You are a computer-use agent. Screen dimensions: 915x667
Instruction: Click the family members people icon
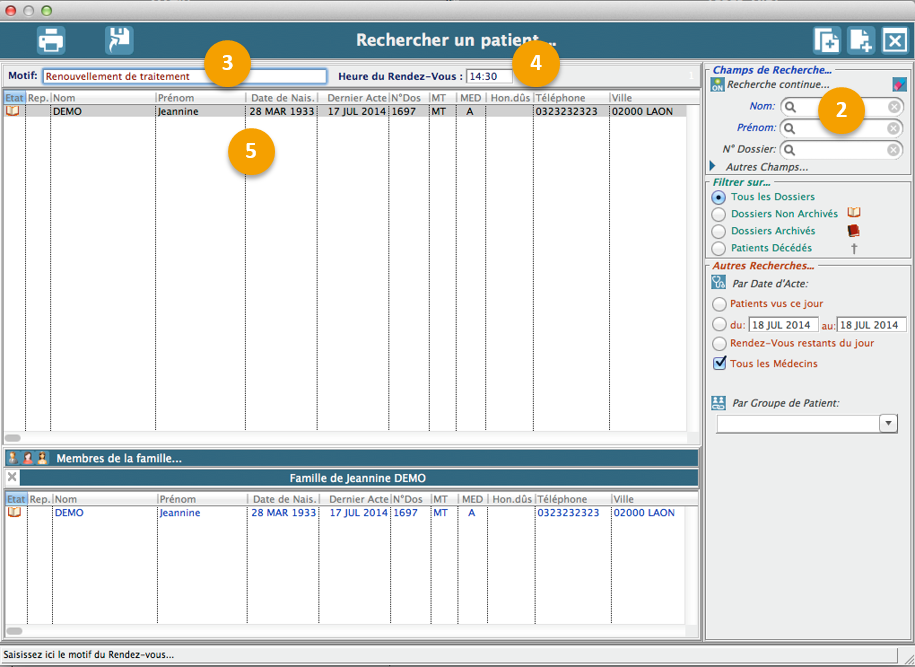pos(27,458)
